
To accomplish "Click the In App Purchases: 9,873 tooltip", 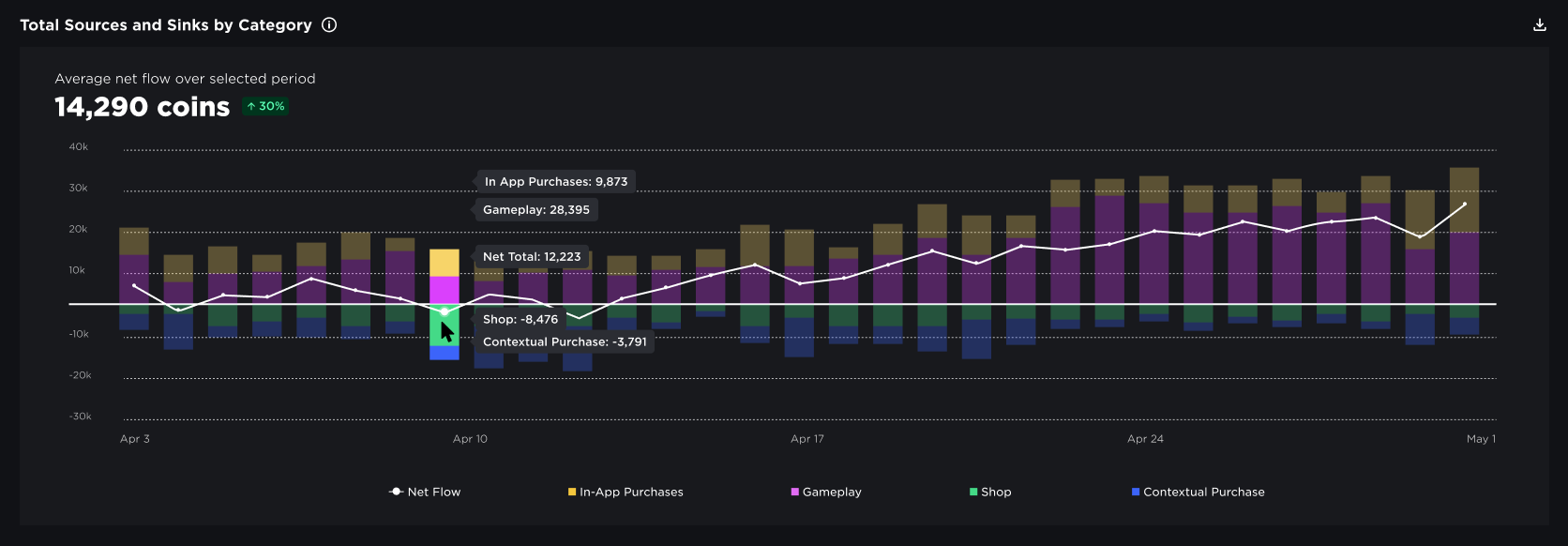I will pos(556,181).
